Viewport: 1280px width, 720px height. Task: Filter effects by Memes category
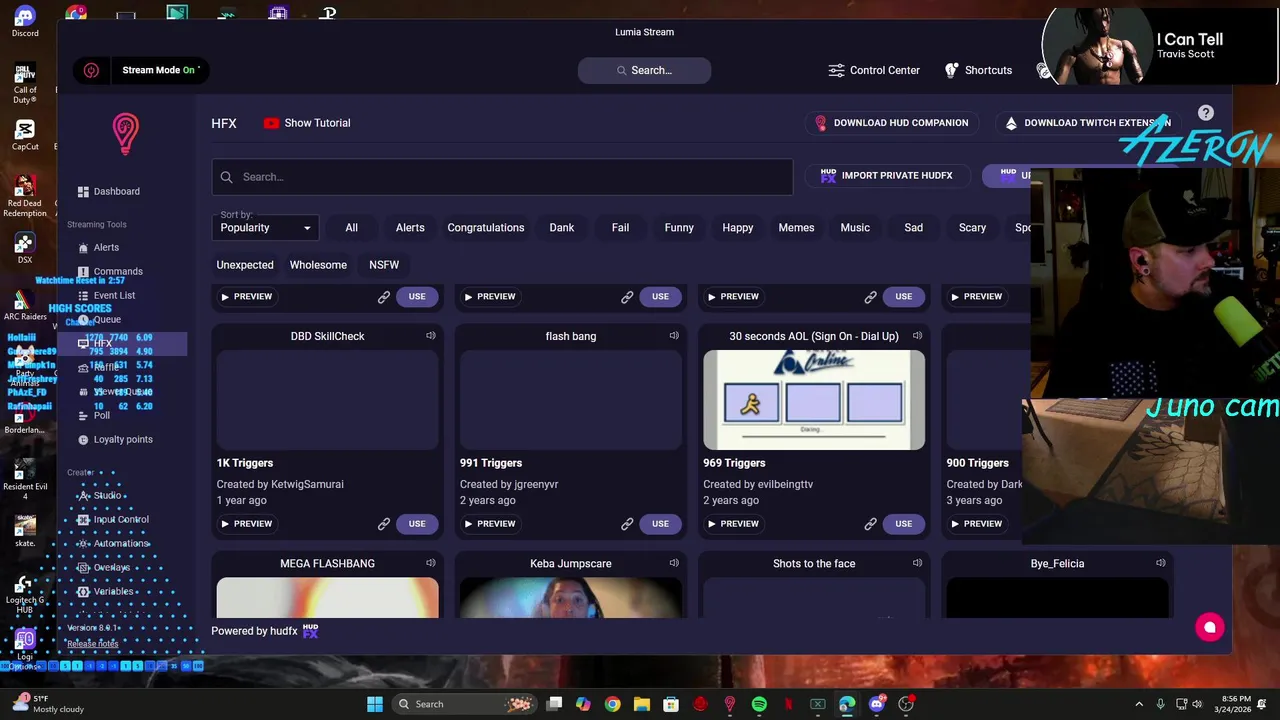(796, 227)
